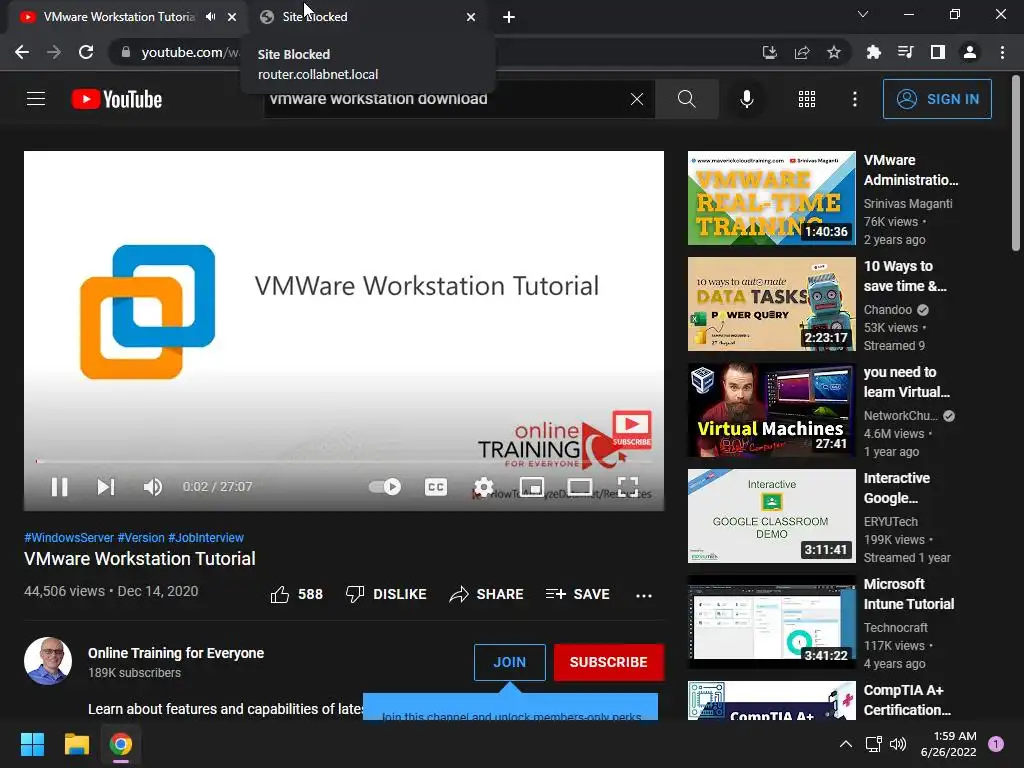The image size is (1024, 768).
Task: Open CompTIA A+ Certification video title
Action: 907,700
